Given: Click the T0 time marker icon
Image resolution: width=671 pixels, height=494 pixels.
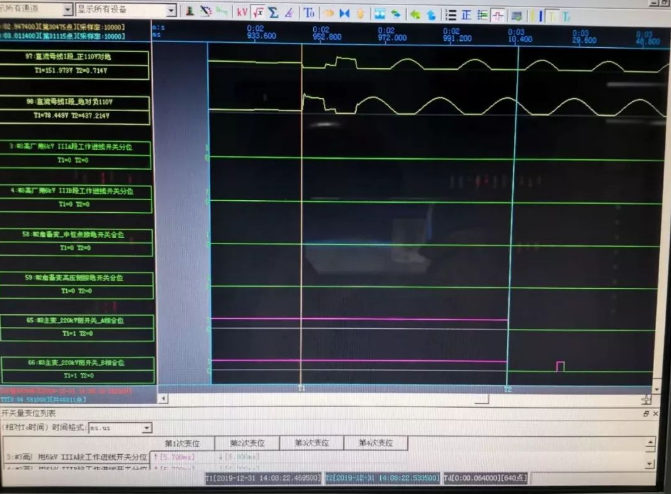Looking at the screenshot, I should (309, 12).
